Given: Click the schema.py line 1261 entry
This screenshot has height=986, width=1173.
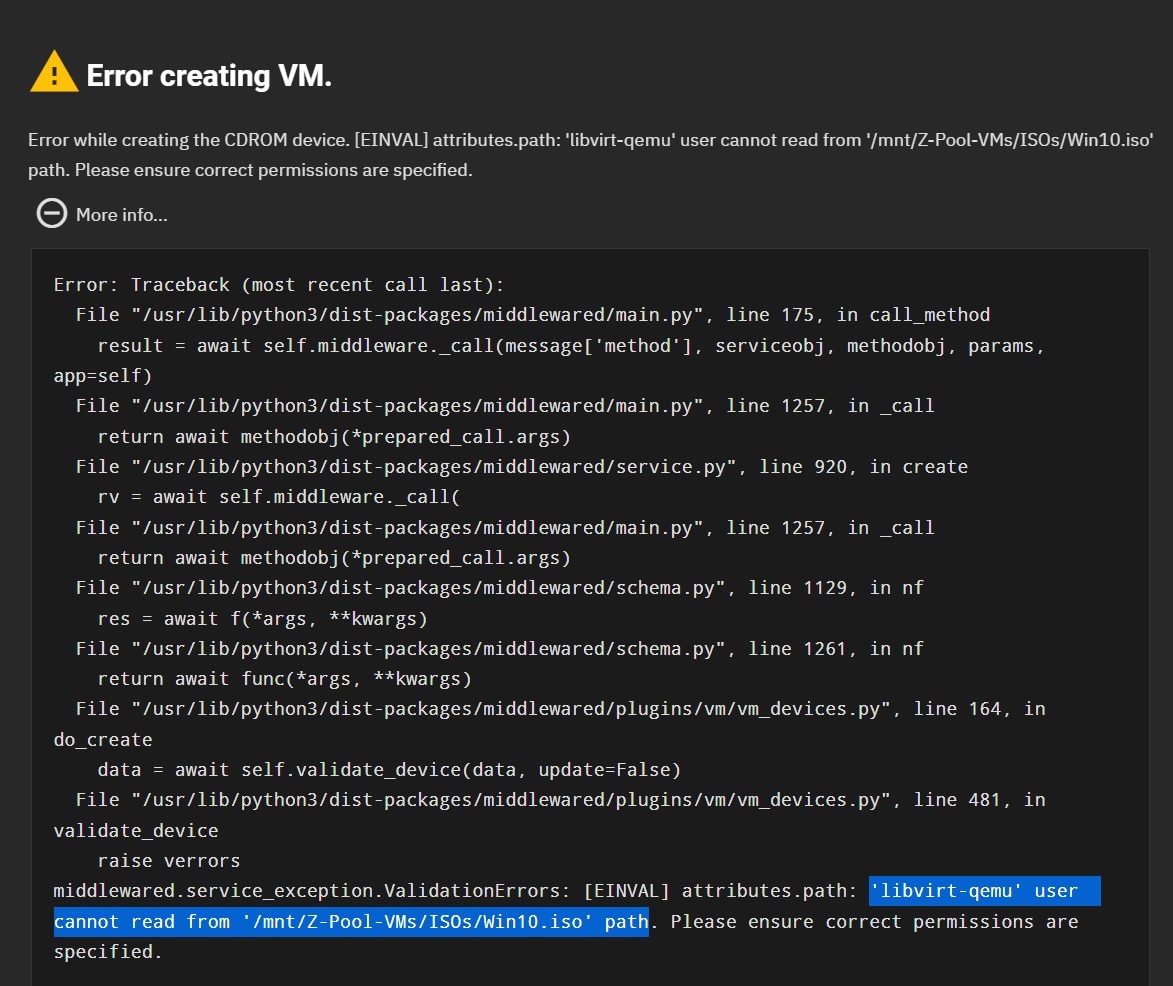Looking at the screenshot, I should [x=499, y=649].
